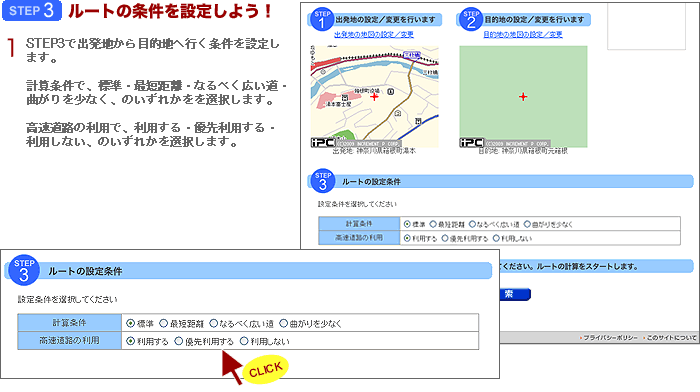This screenshot has height=392, width=700.
Task: Select 最短距離 radio in the small screenshot
Action: pyautogui.click(x=433, y=224)
